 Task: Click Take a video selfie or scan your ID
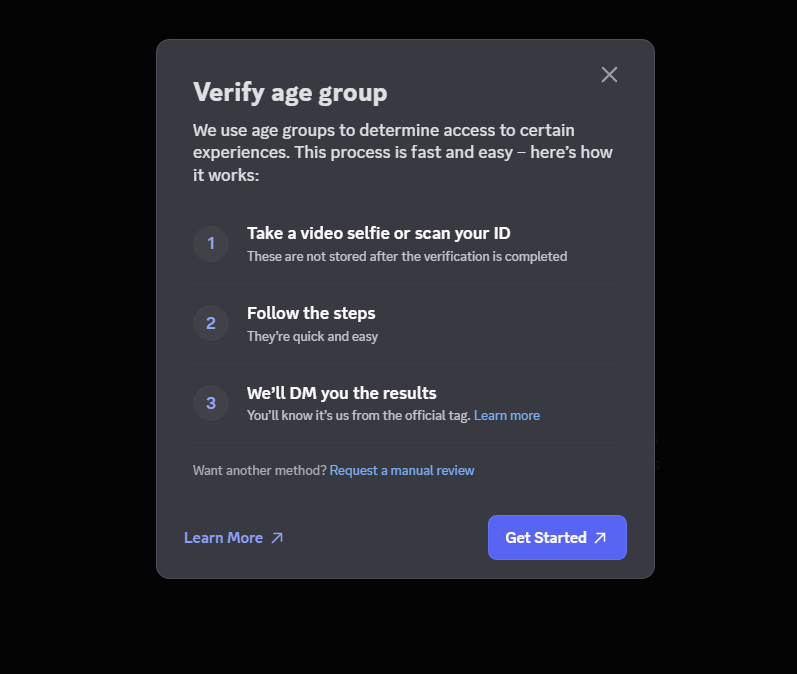pos(379,233)
